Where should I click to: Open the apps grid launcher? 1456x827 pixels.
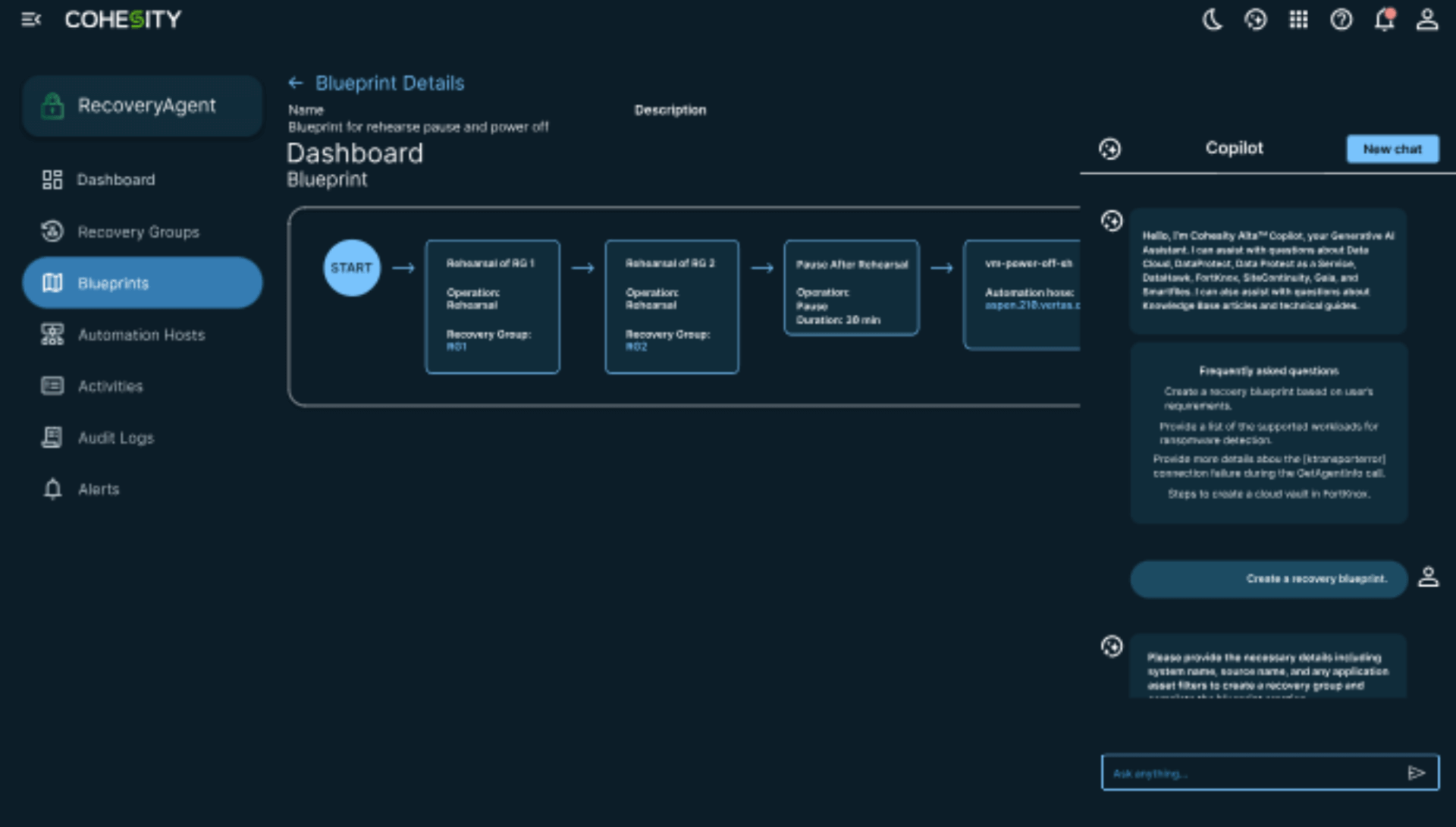[x=1298, y=20]
